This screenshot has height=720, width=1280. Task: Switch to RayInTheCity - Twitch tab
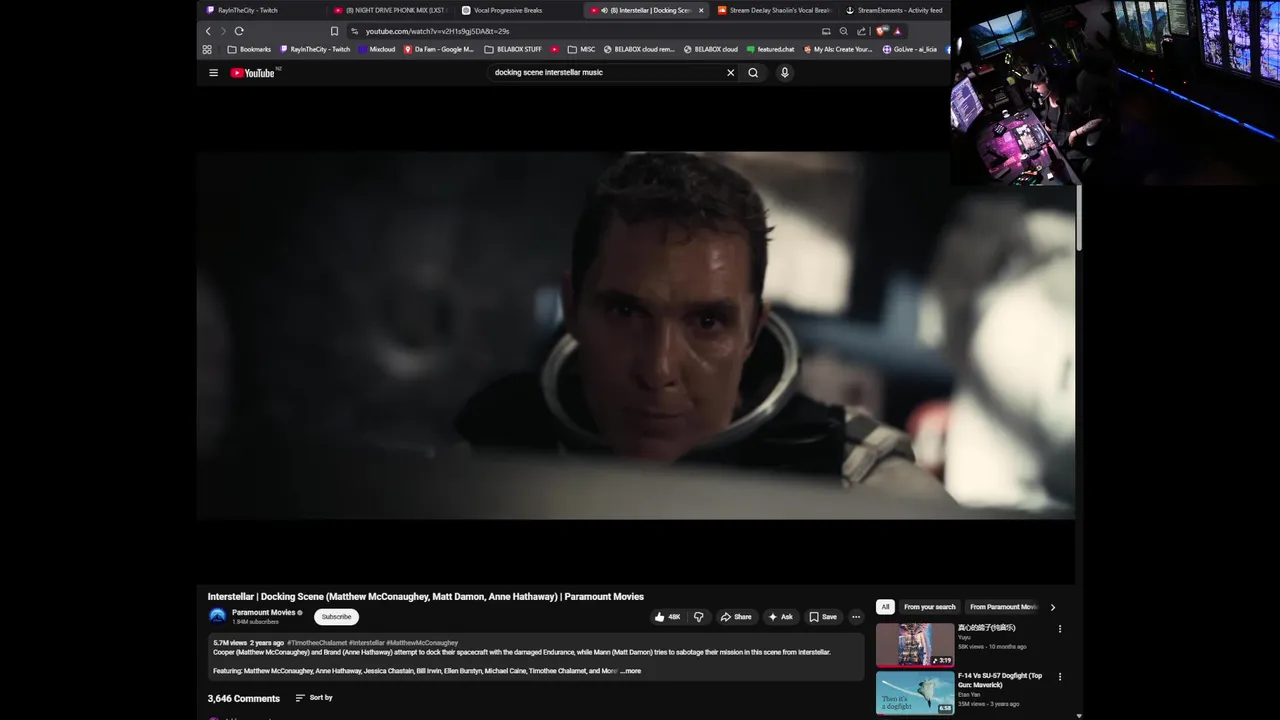pos(260,10)
